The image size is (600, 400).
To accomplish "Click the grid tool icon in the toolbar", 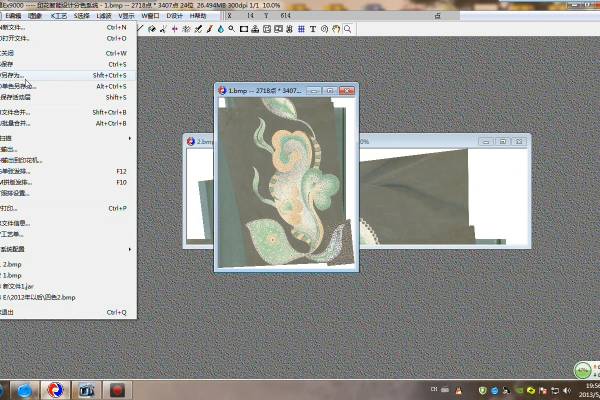I will [x=300, y=29].
